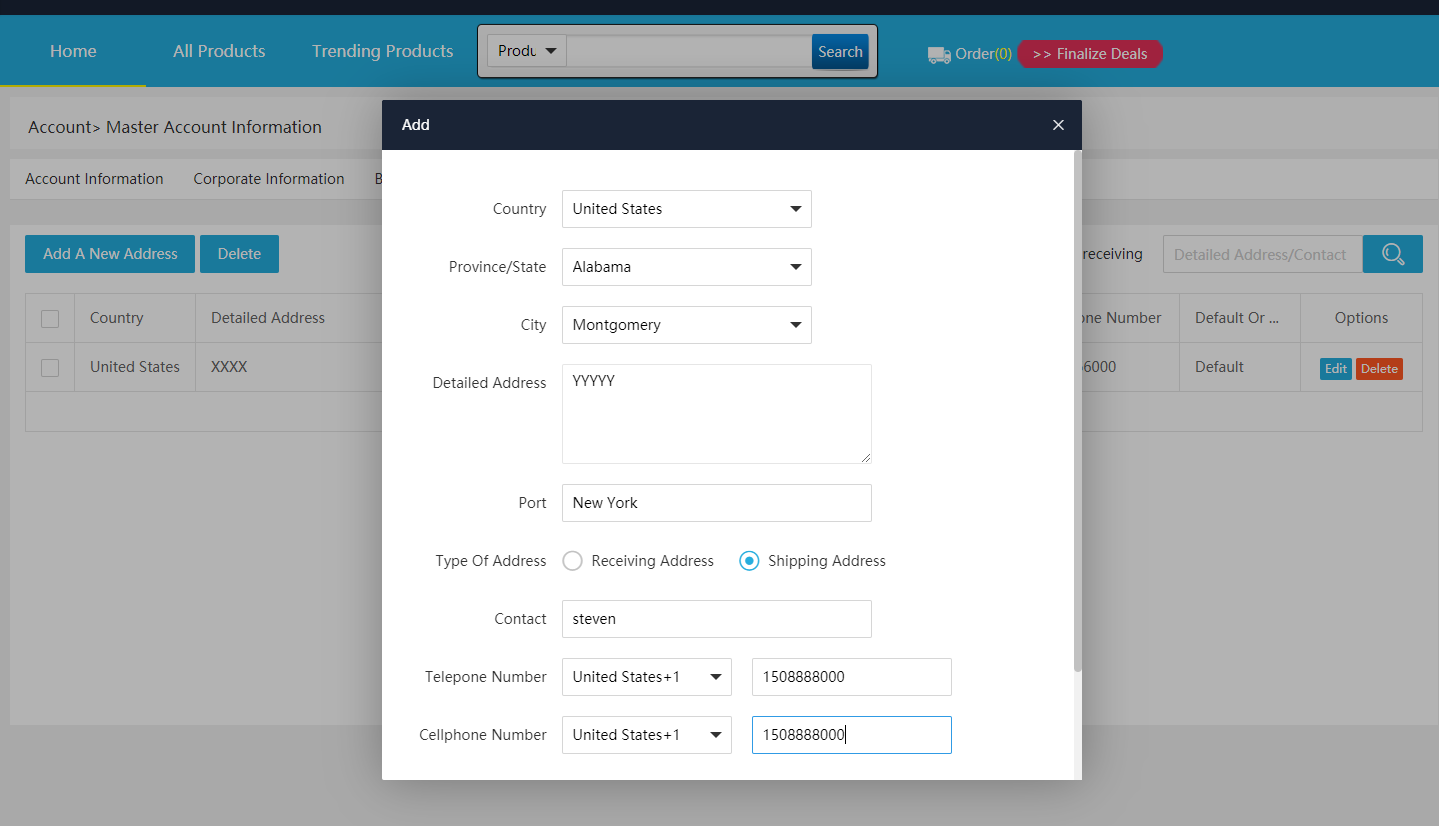This screenshot has height=826, width=1439.
Task: Click the Telepone Number input field
Action: pos(852,677)
